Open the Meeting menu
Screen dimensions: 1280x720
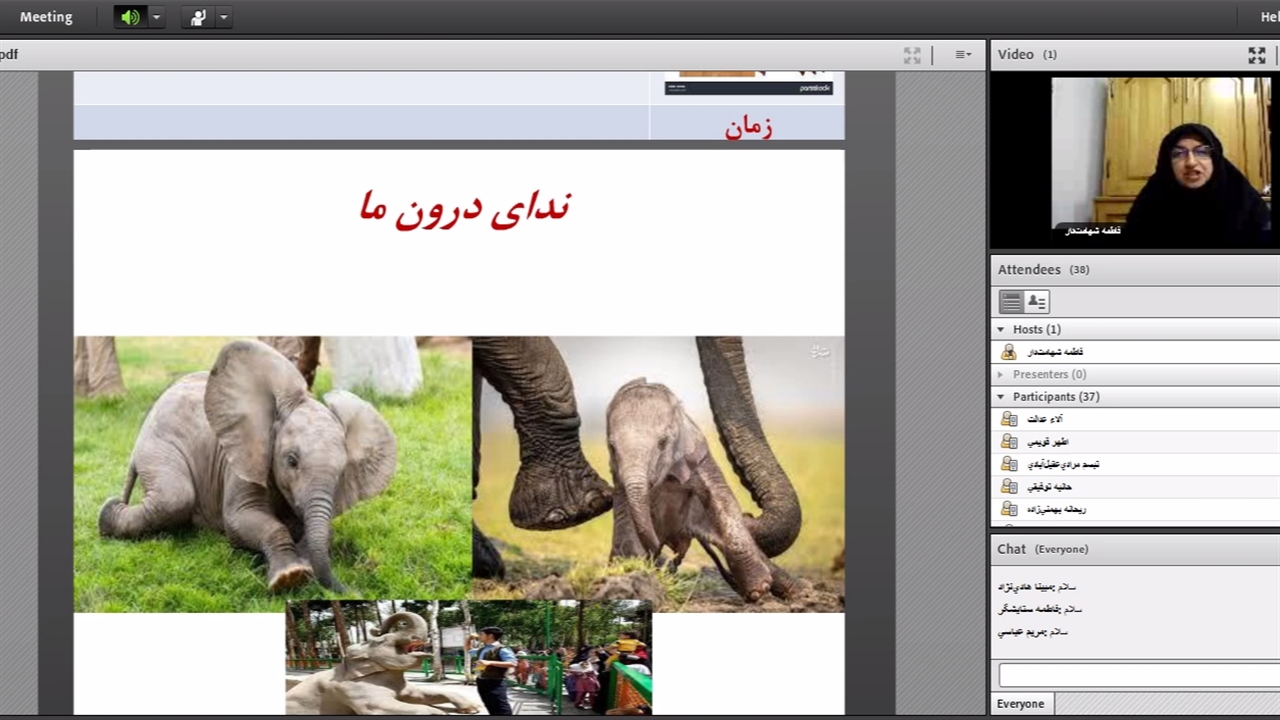pyautogui.click(x=46, y=17)
